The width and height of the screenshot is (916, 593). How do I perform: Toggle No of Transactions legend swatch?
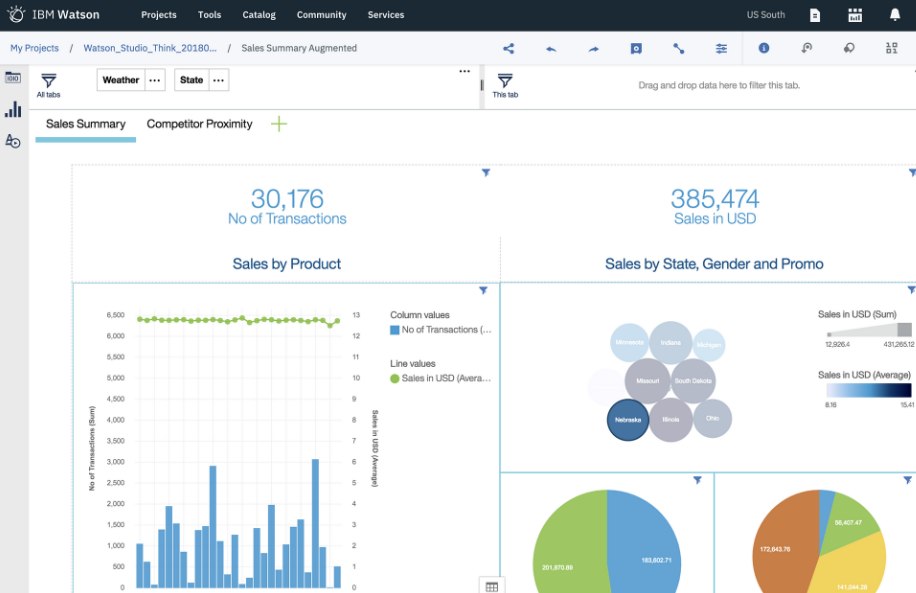(395, 330)
